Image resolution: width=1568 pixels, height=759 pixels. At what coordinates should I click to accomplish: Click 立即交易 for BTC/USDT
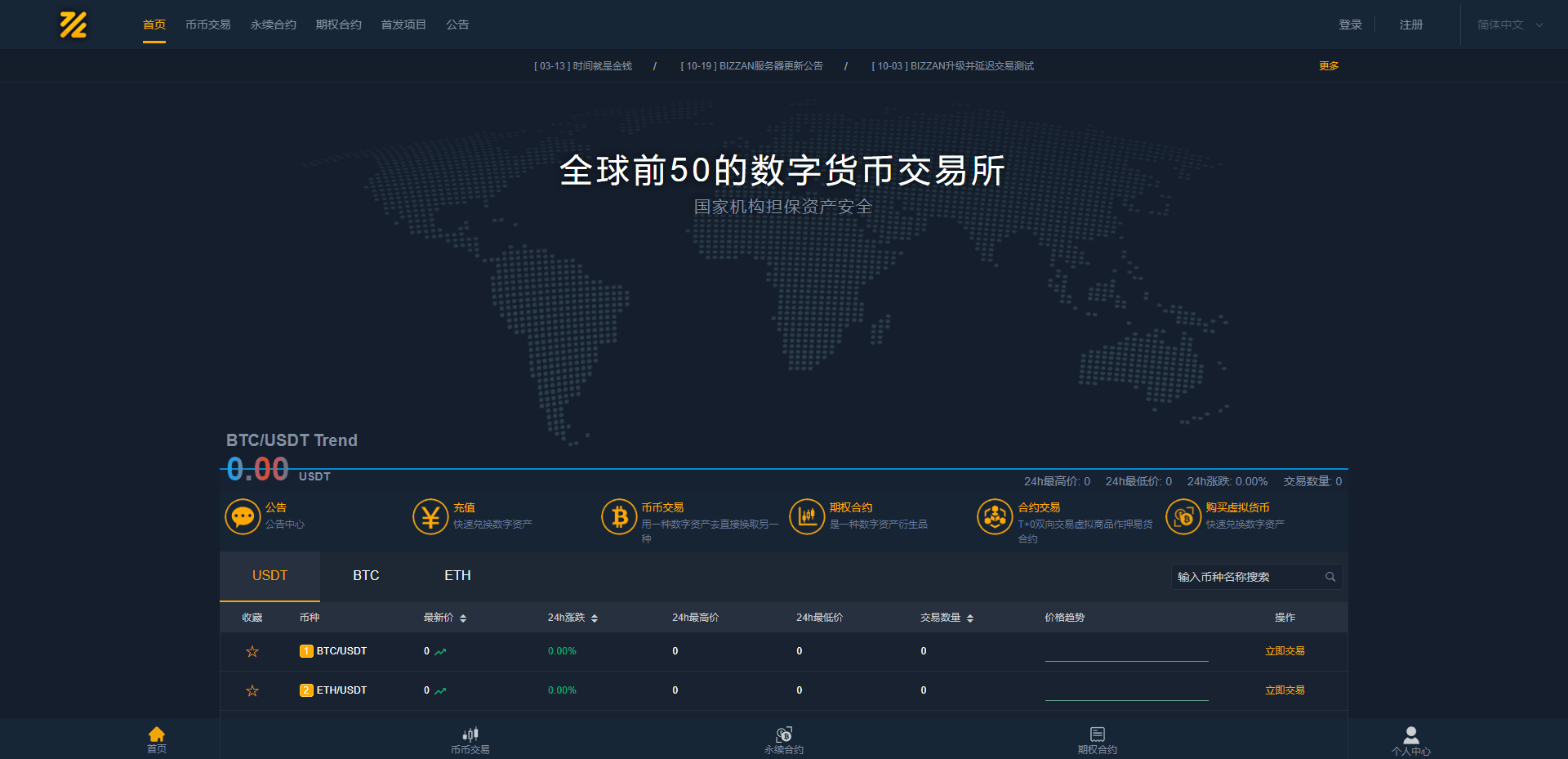pos(1285,651)
